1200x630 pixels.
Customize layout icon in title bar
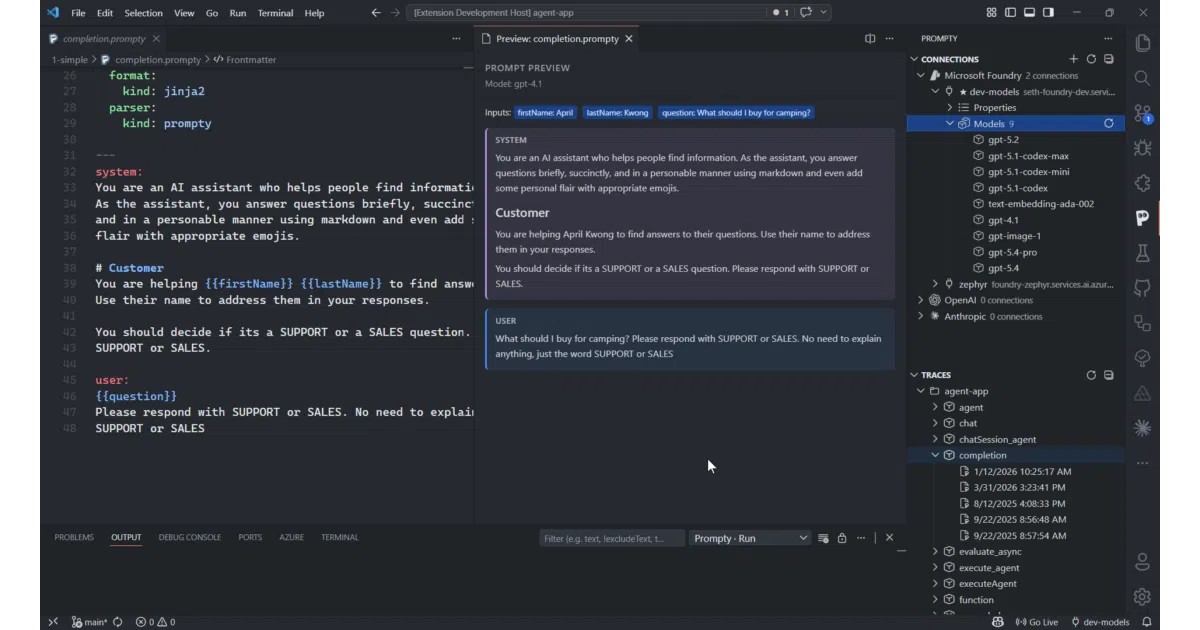(991, 13)
